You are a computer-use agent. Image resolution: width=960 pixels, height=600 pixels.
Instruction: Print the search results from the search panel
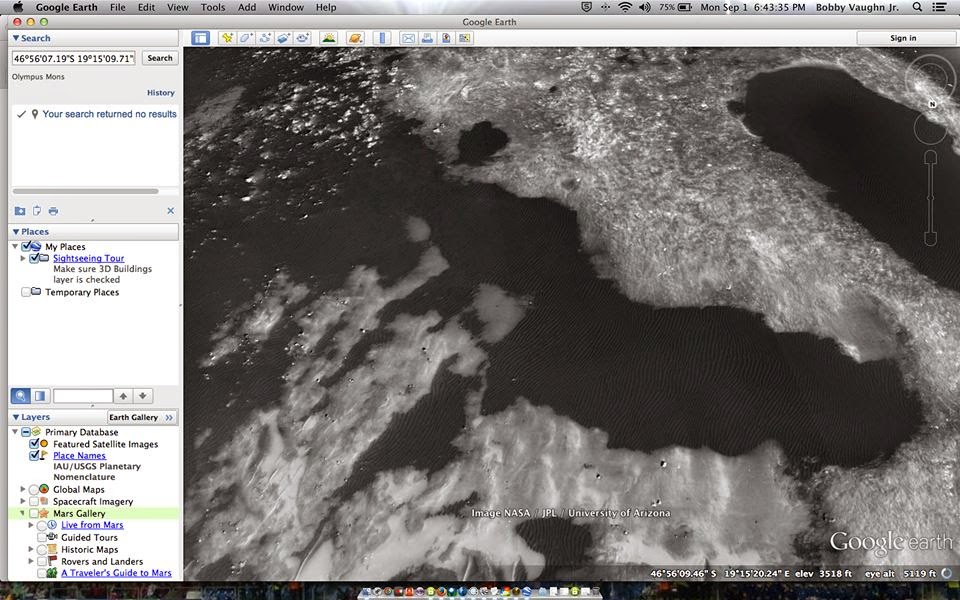tap(53, 211)
